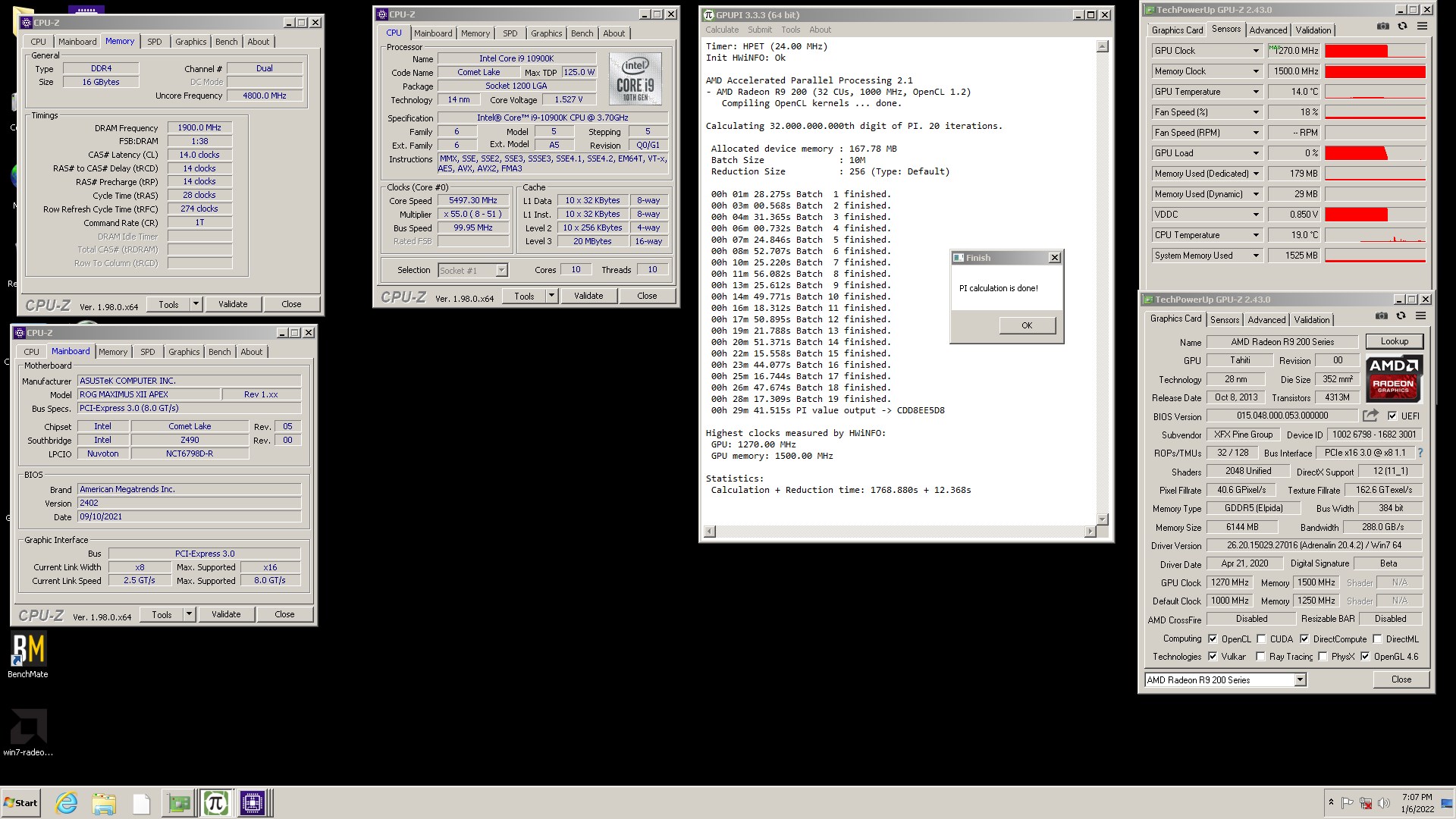
Task: Expand the GPU Load sensor dropdown
Action: point(1256,153)
